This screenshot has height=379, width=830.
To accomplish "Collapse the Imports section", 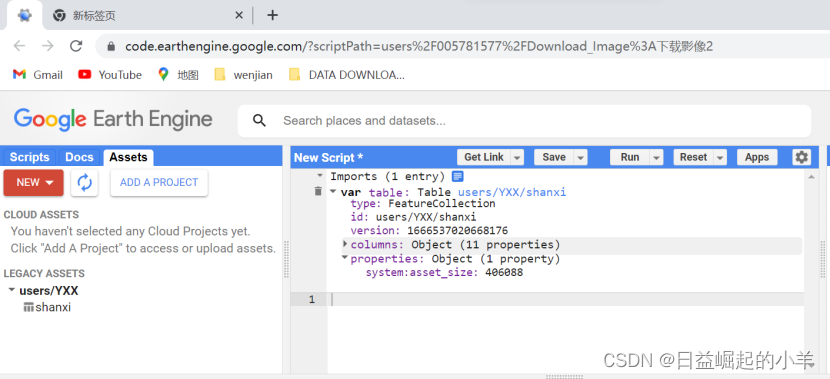I will click(320, 176).
